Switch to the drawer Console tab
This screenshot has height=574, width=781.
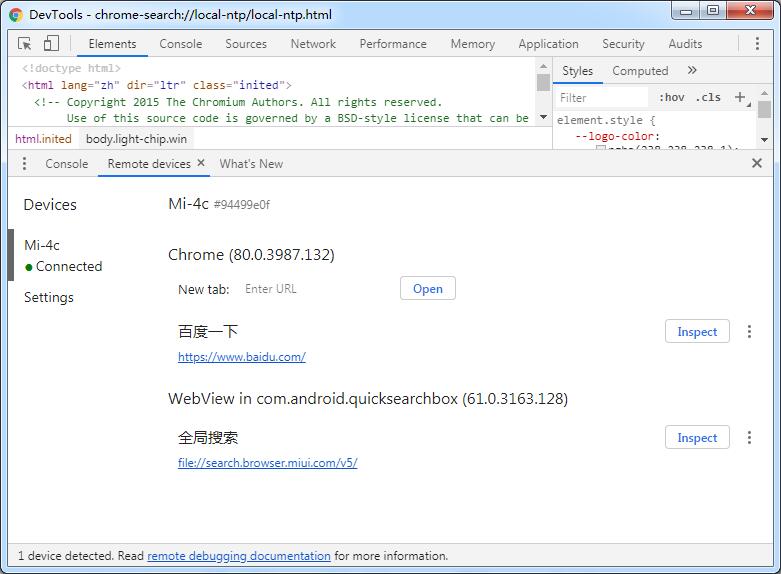click(x=66, y=163)
